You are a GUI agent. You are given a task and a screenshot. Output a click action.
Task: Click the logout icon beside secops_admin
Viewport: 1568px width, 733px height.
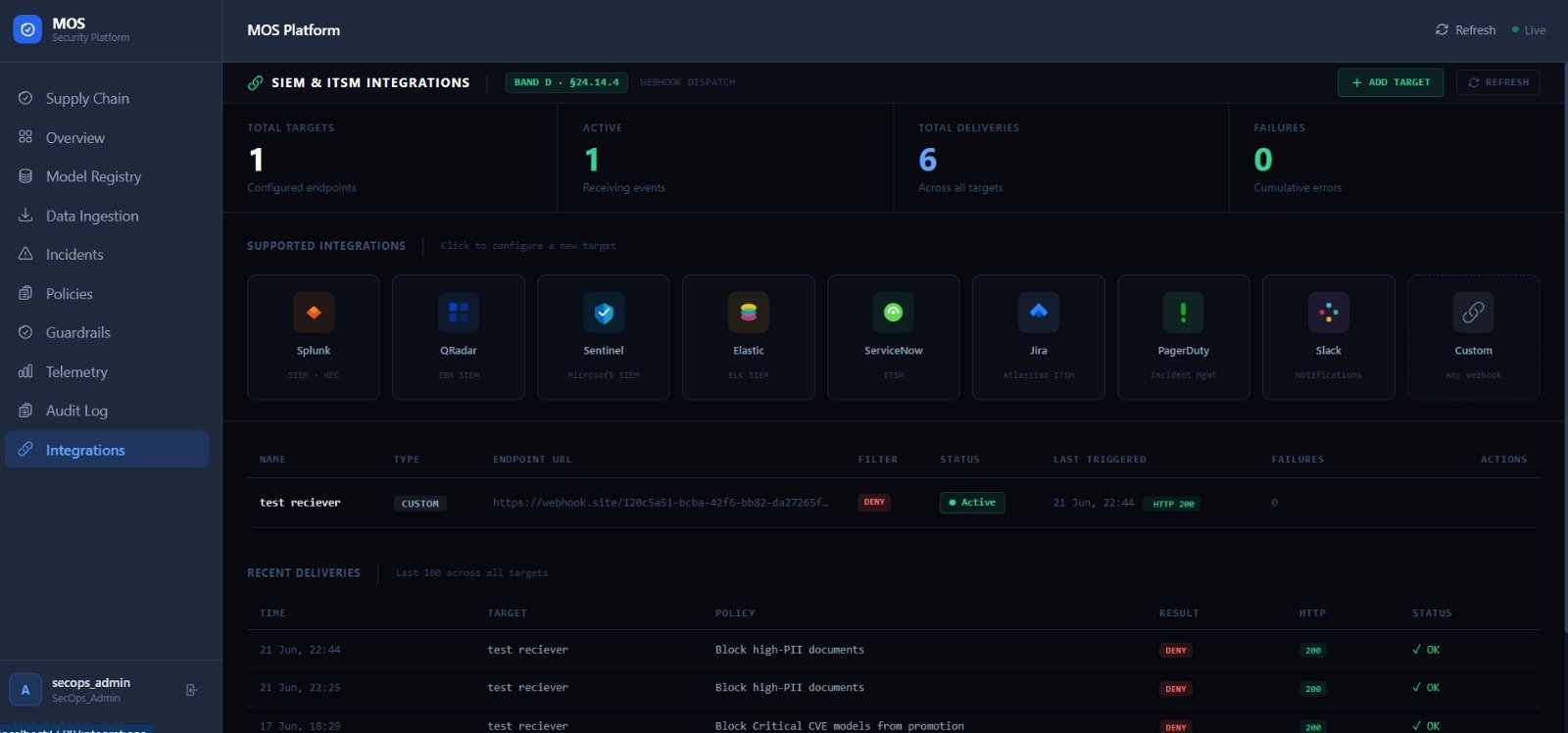[191, 690]
